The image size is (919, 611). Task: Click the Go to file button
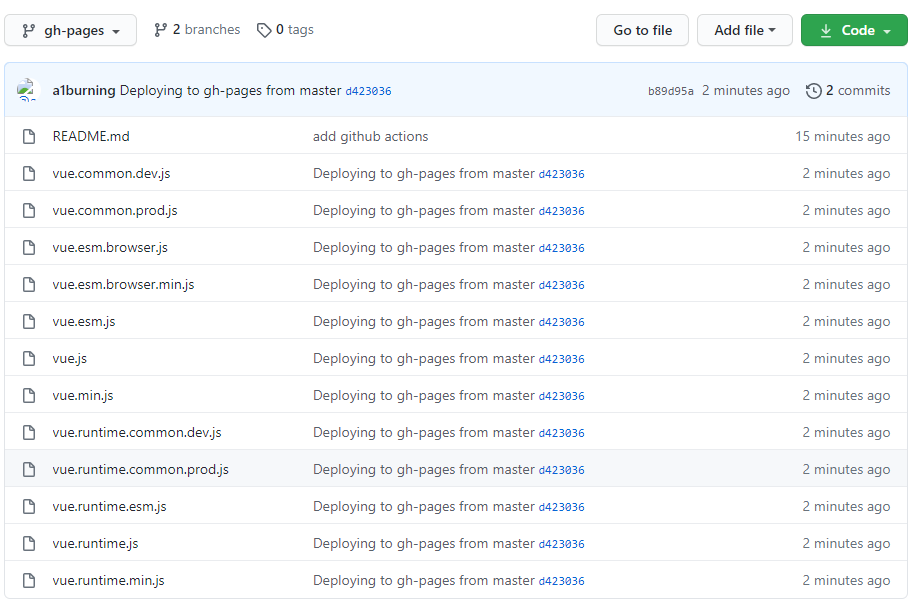[642, 30]
